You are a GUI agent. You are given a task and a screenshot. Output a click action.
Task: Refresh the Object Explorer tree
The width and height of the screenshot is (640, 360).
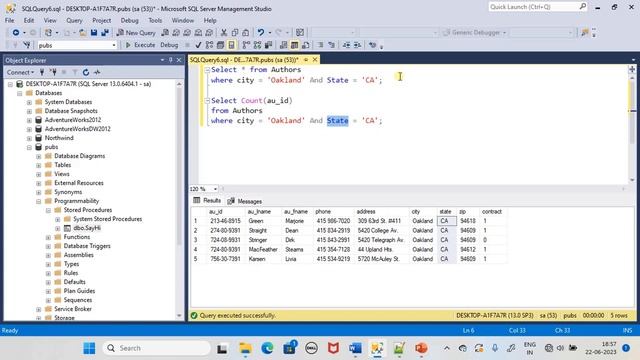tap(86, 72)
